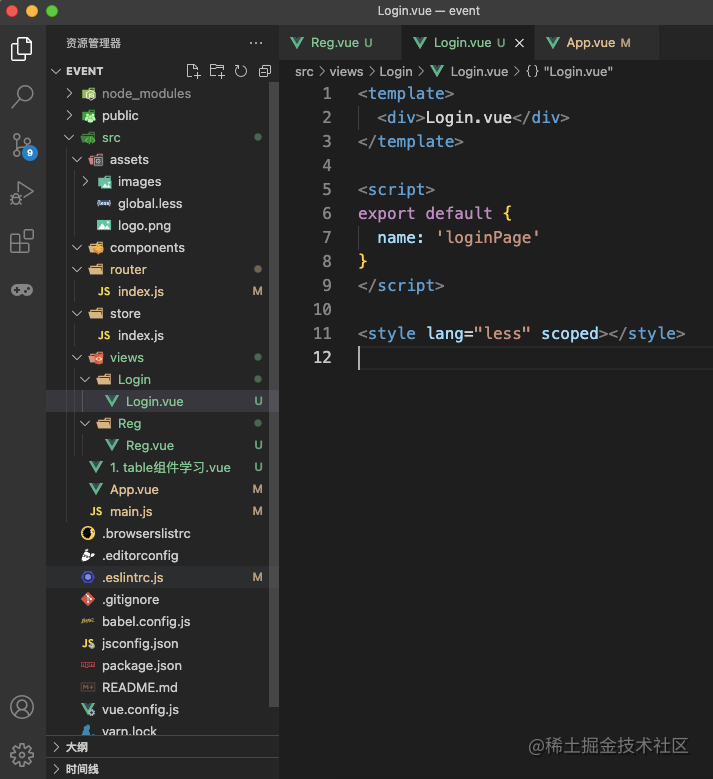The height and width of the screenshot is (779, 713).
Task: Open the 1. table组件学习.vue file
Action: click(162, 467)
